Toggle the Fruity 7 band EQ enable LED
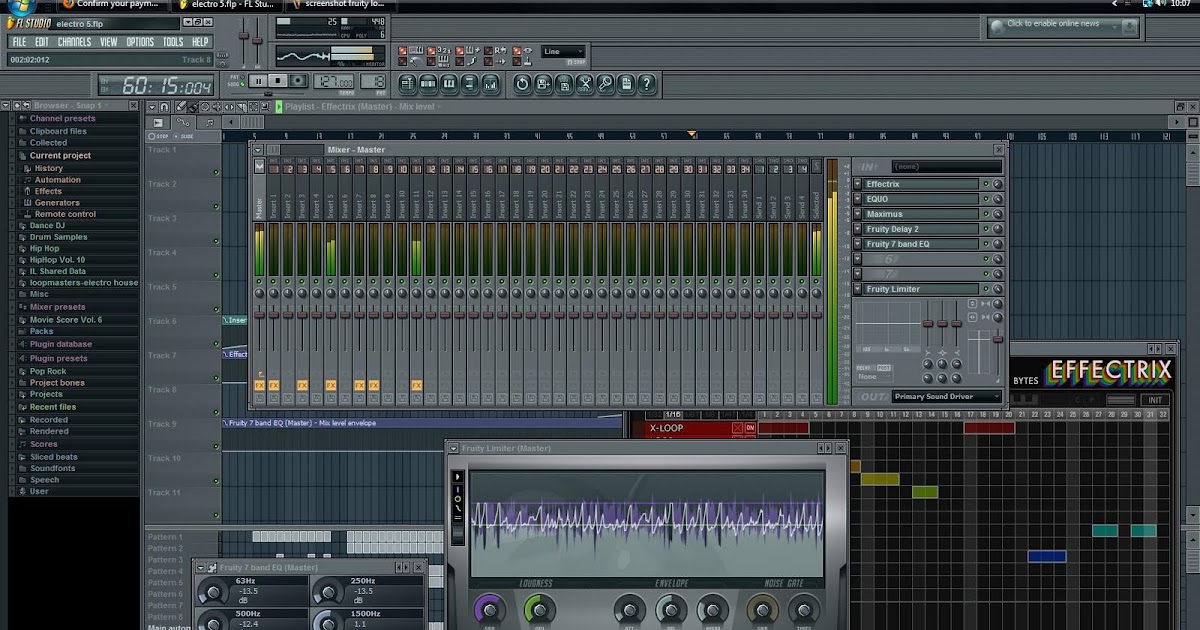This screenshot has height=630, width=1200. click(x=986, y=244)
